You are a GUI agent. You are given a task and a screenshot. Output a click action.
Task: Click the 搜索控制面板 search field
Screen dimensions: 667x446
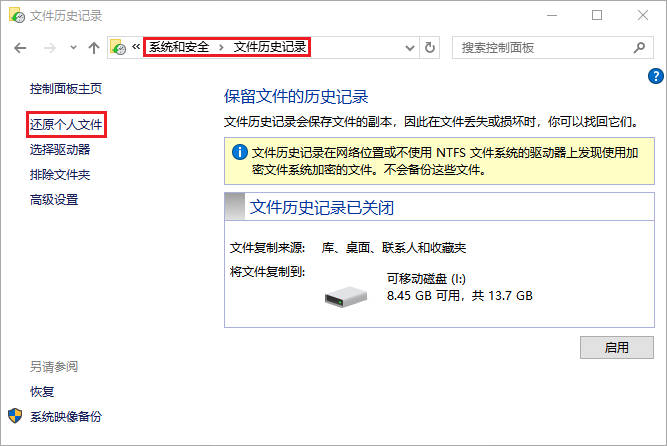coord(544,48)
